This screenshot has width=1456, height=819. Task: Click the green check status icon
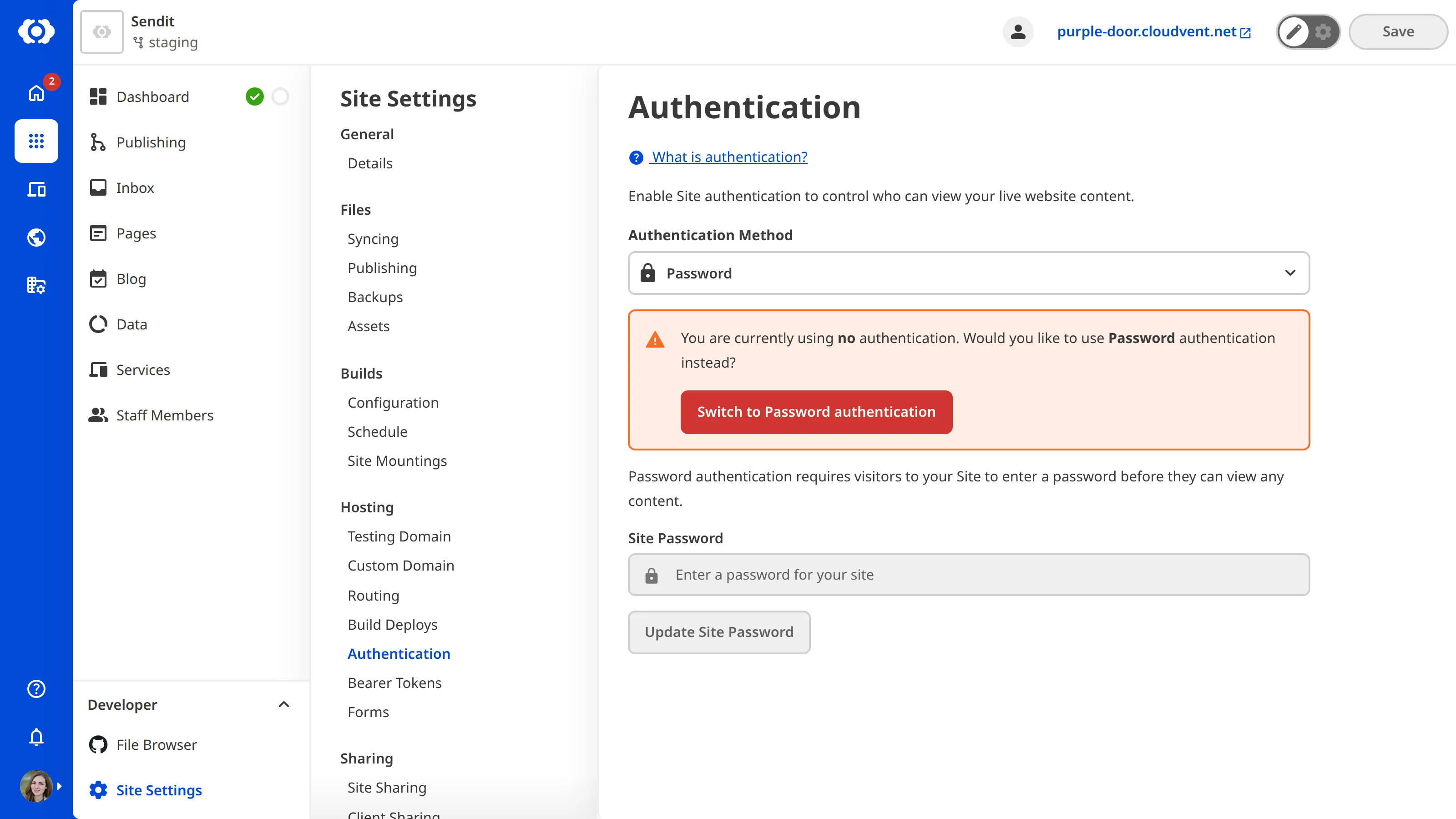tap(255, 96)
